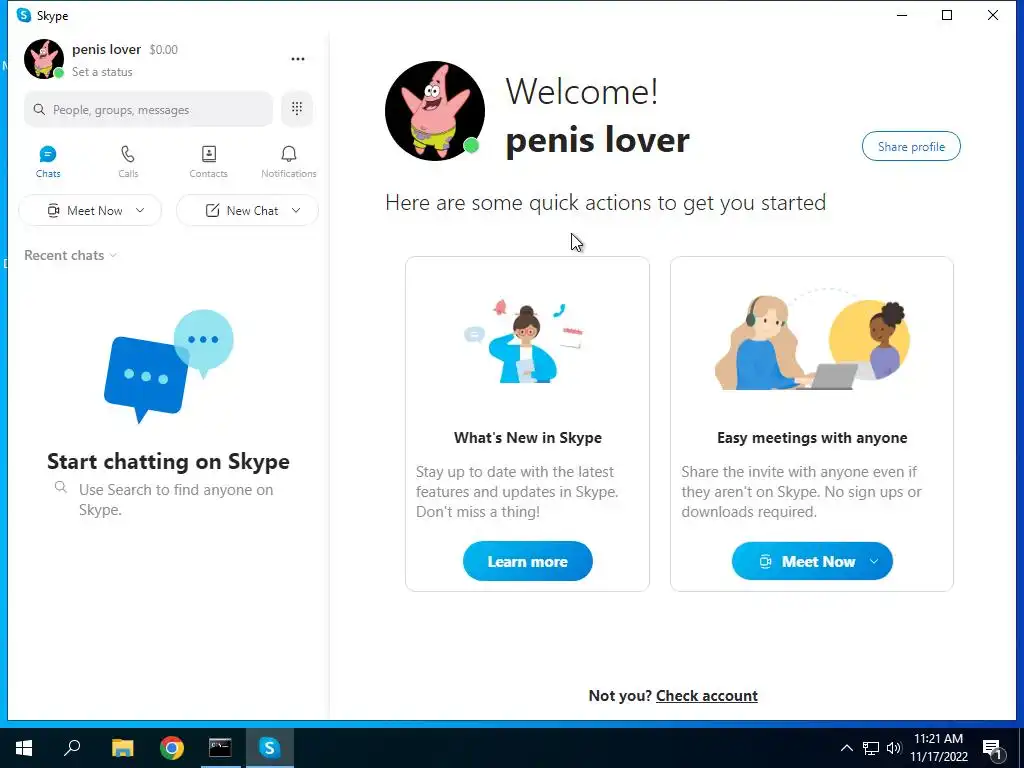1024x768 pixels.
Task: Click the What's New illustration
Action: [524, 341]
